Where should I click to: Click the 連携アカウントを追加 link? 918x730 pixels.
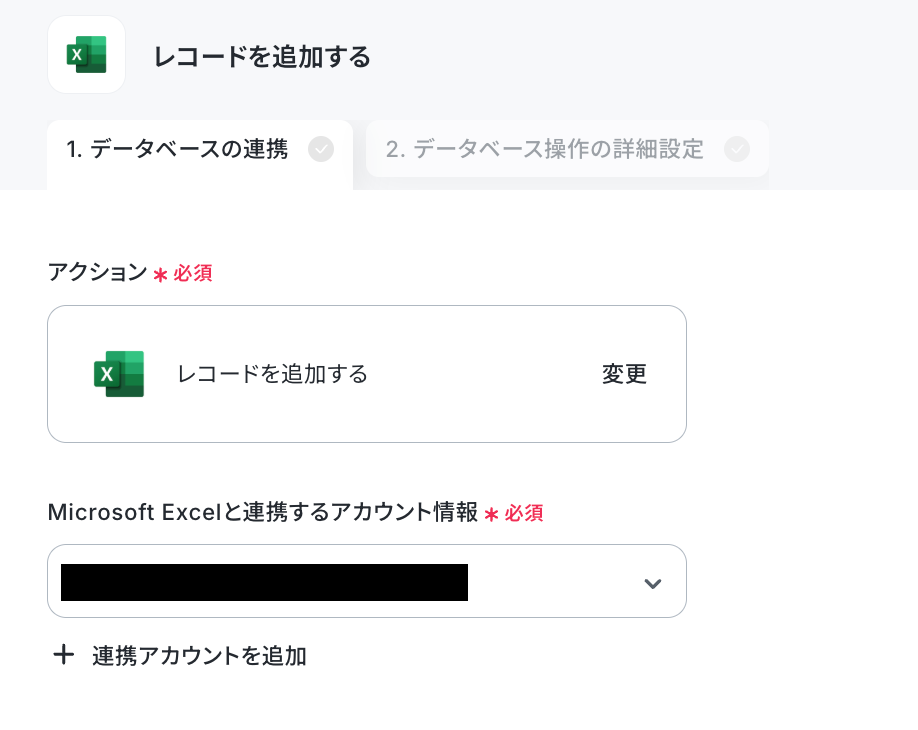click(199, 656)
